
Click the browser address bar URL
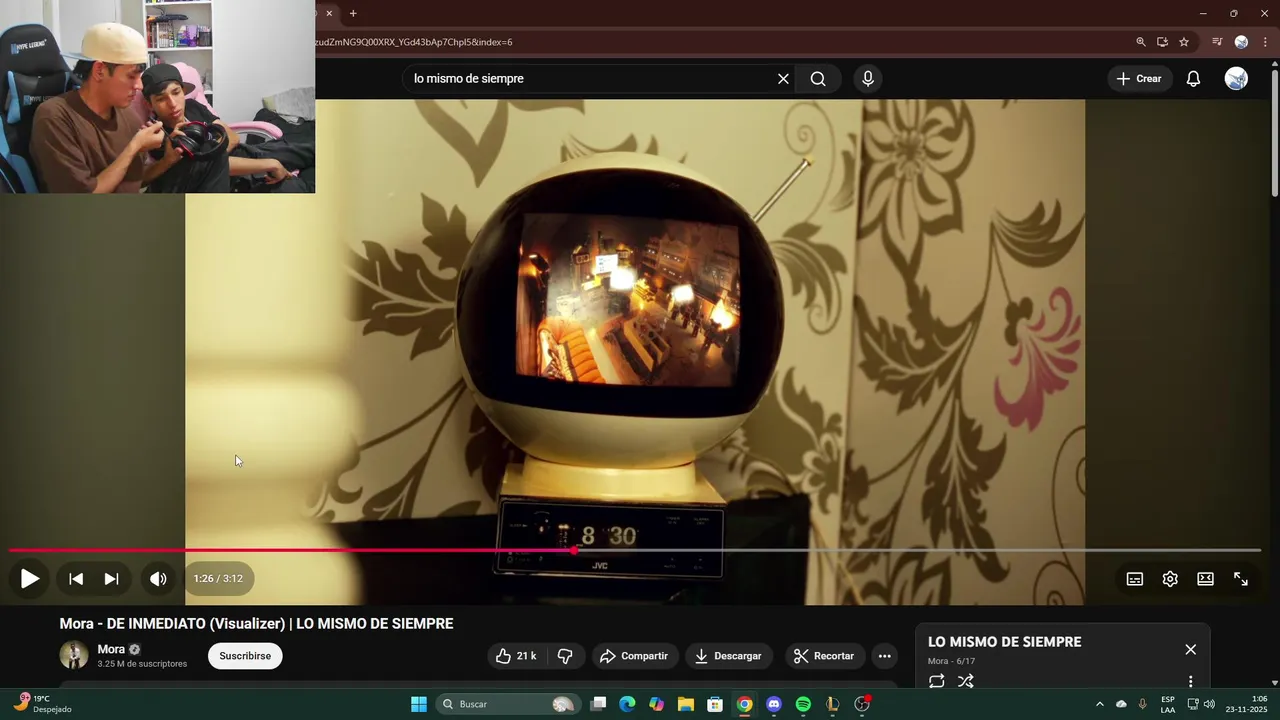(x=415, y=42)
